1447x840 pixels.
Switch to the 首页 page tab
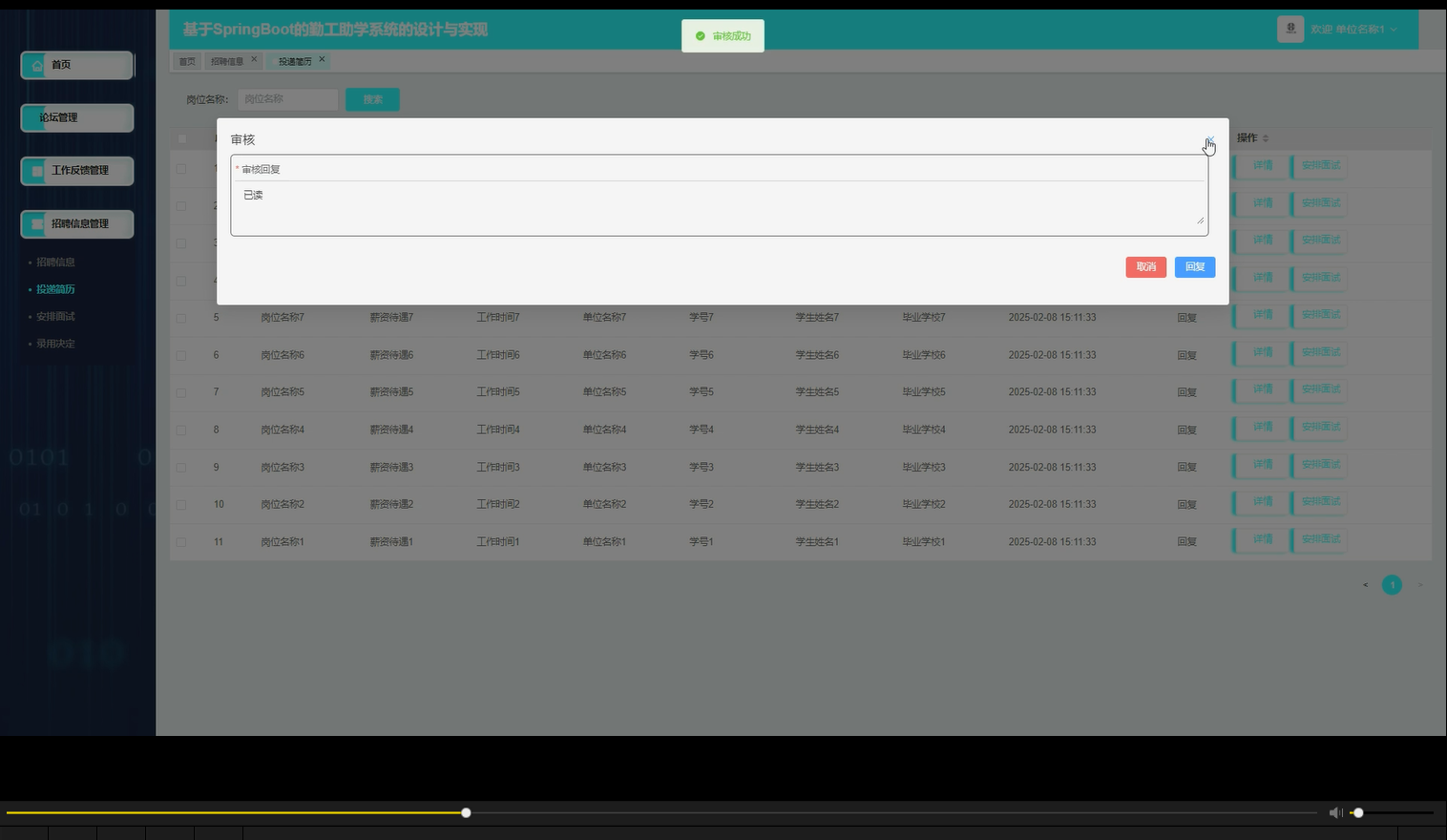click(x=187, y=61)
